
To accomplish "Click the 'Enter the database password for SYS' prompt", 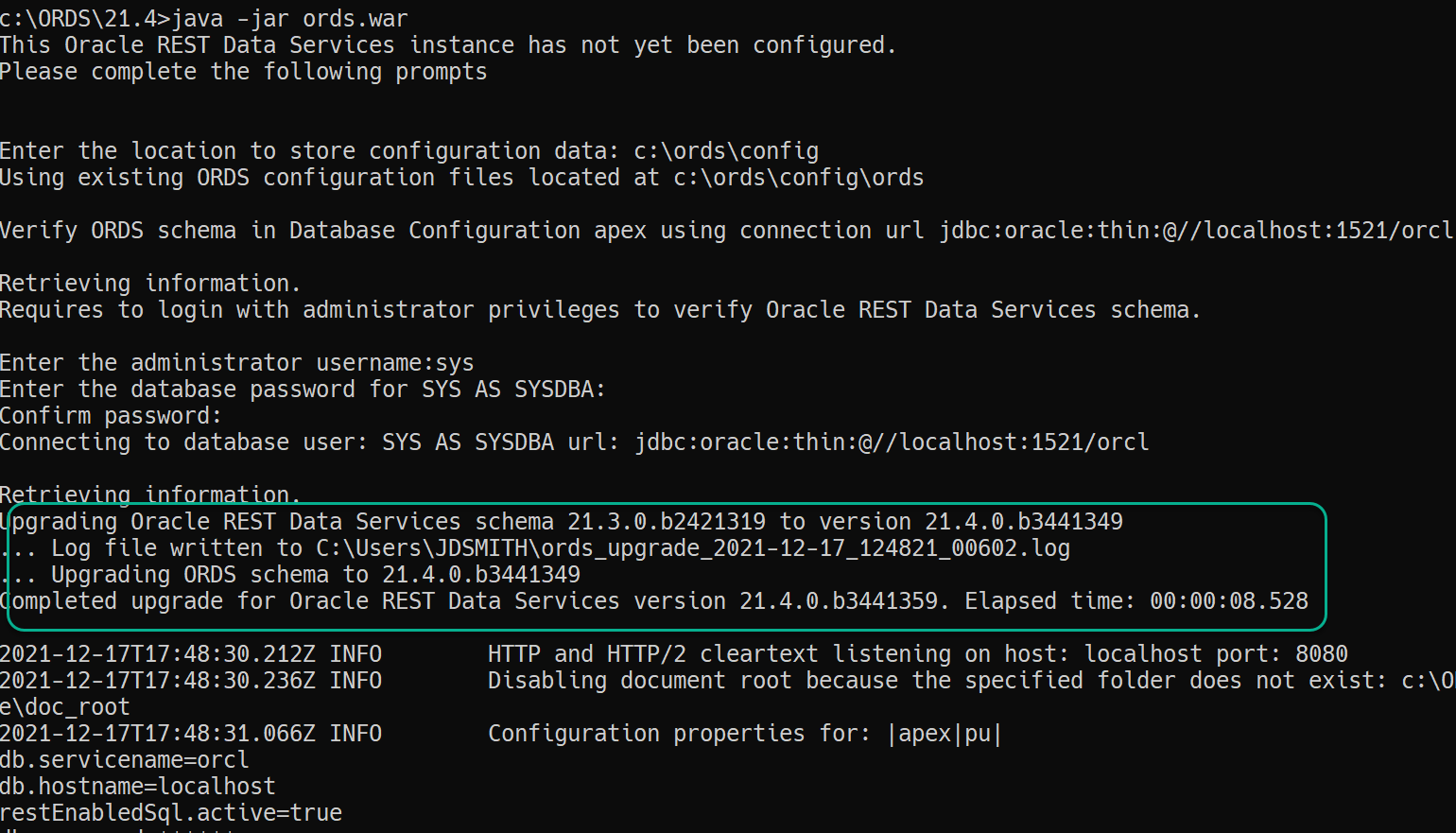I will 303,390.
